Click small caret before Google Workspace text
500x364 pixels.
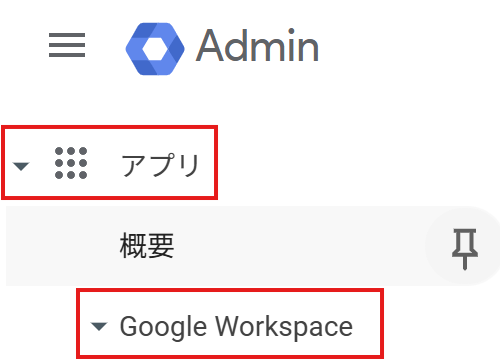click(x=99, y=327)
